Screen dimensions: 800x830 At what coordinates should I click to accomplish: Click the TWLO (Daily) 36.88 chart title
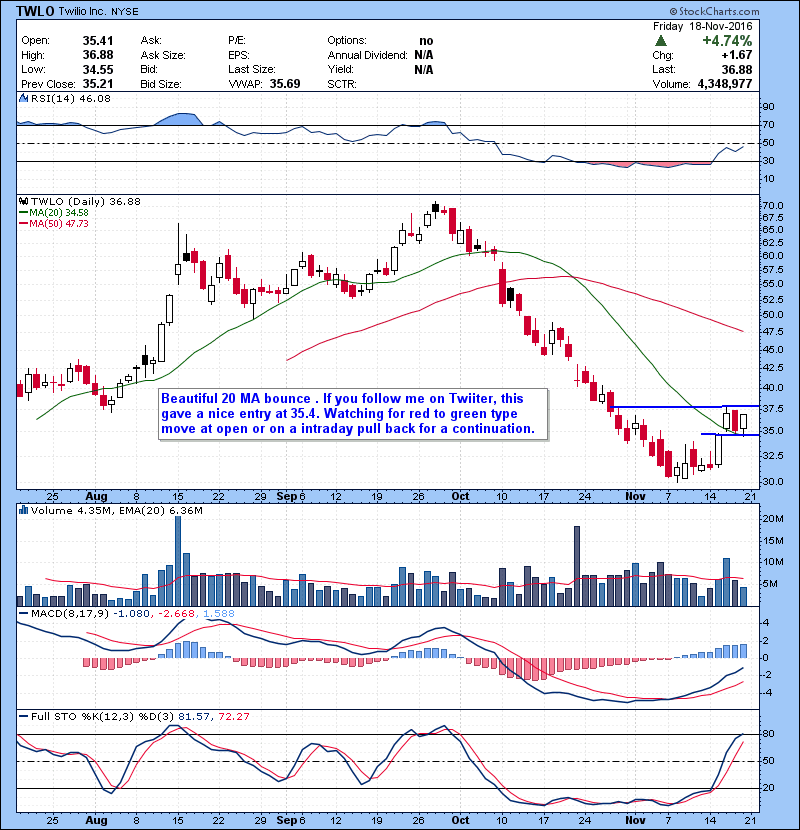pyautogui.click(x=86, y=202)
